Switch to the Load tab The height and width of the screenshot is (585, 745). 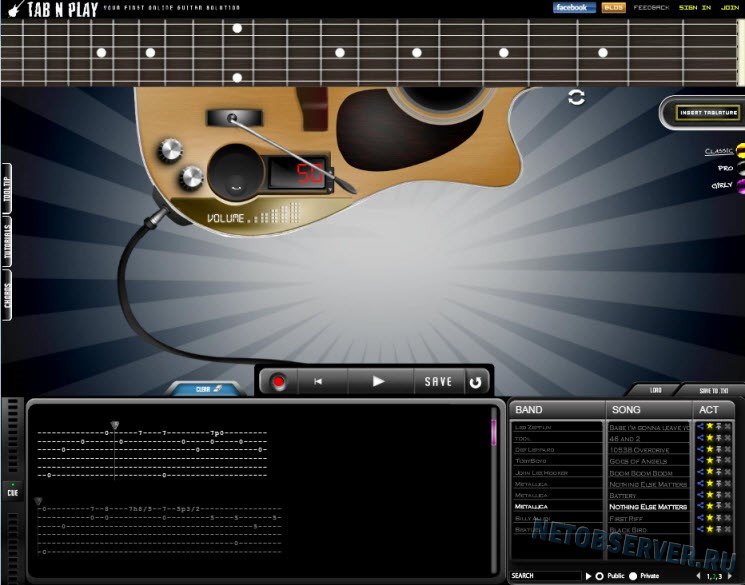[656, 390]
